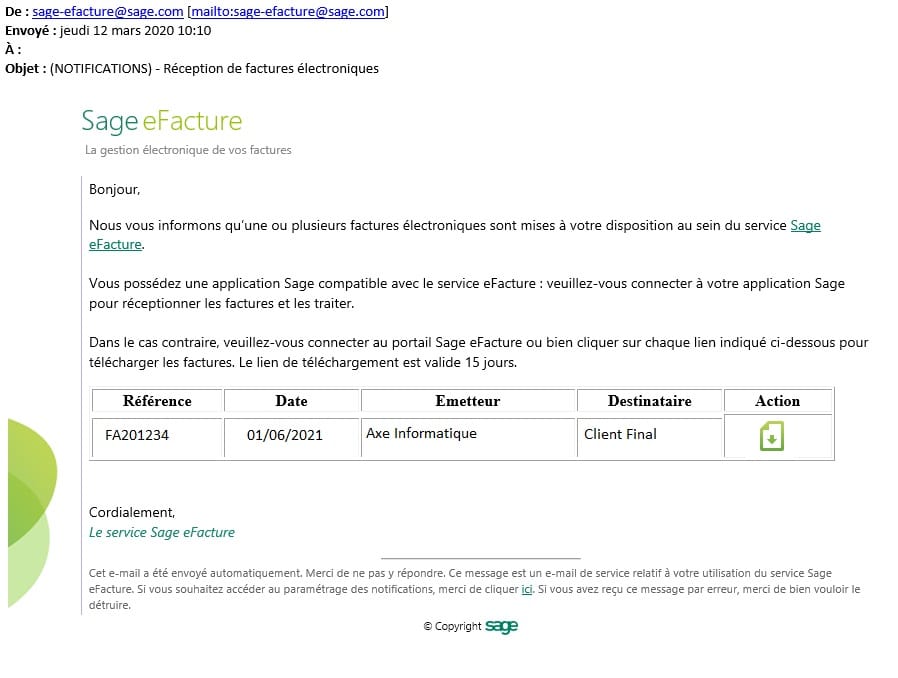
Task: Click the Sage eFacture logo header
Action: point(162,122)
